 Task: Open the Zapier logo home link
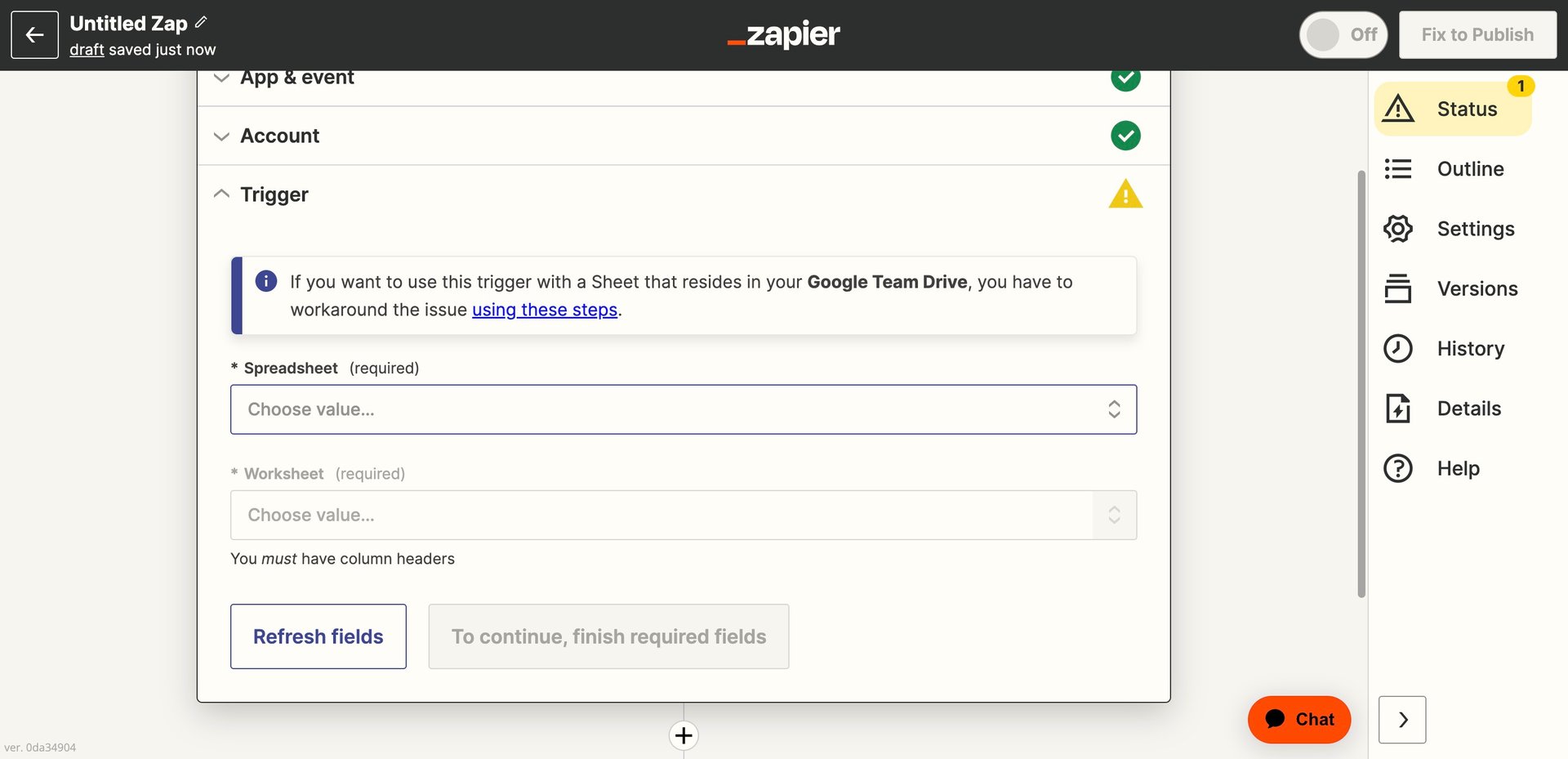coord(783,34)
